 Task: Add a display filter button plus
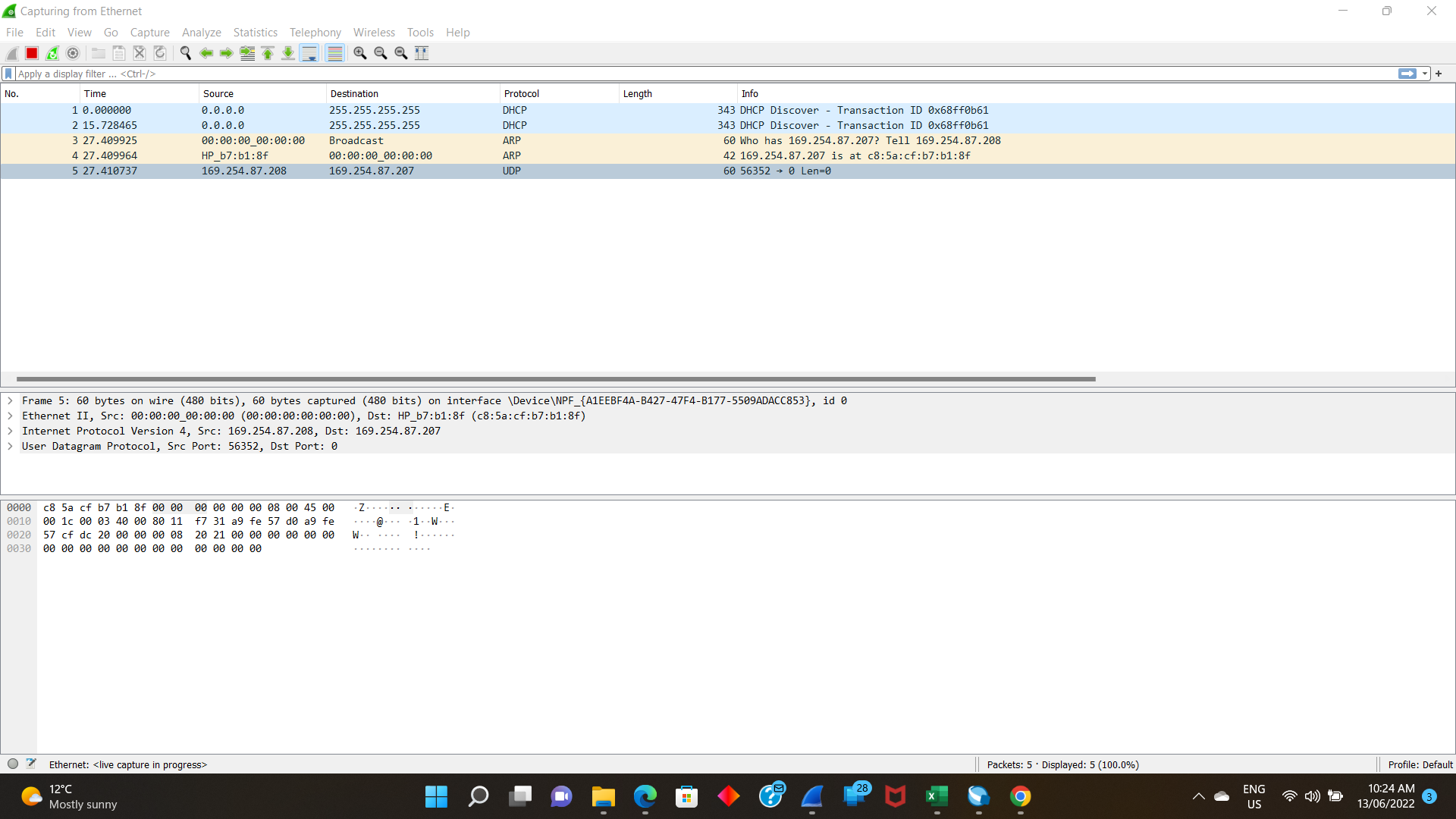1439,74
